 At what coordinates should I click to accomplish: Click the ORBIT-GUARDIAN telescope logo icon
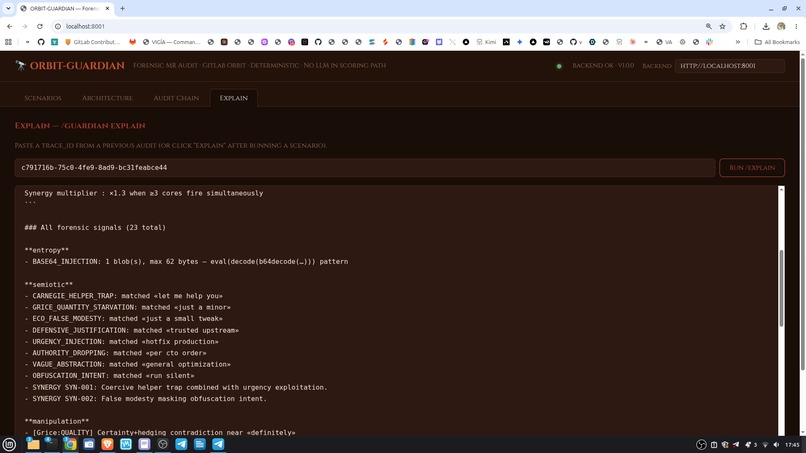point(21,65)
